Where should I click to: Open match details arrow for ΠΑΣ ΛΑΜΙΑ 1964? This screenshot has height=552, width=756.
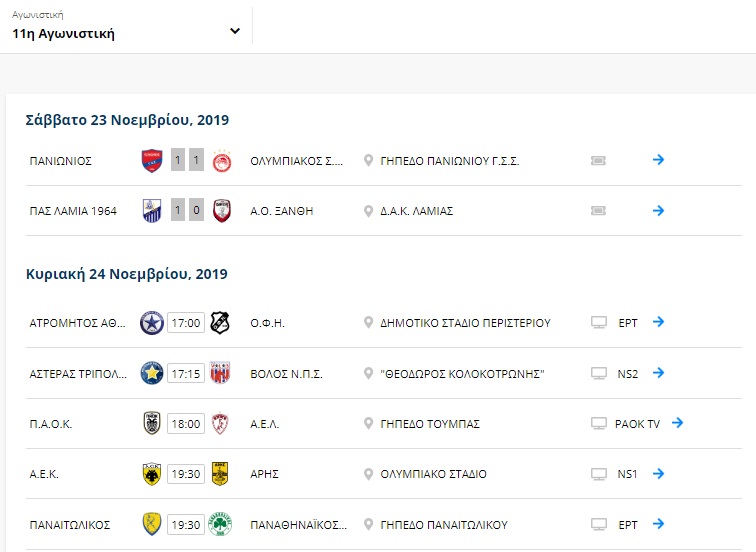658,210
